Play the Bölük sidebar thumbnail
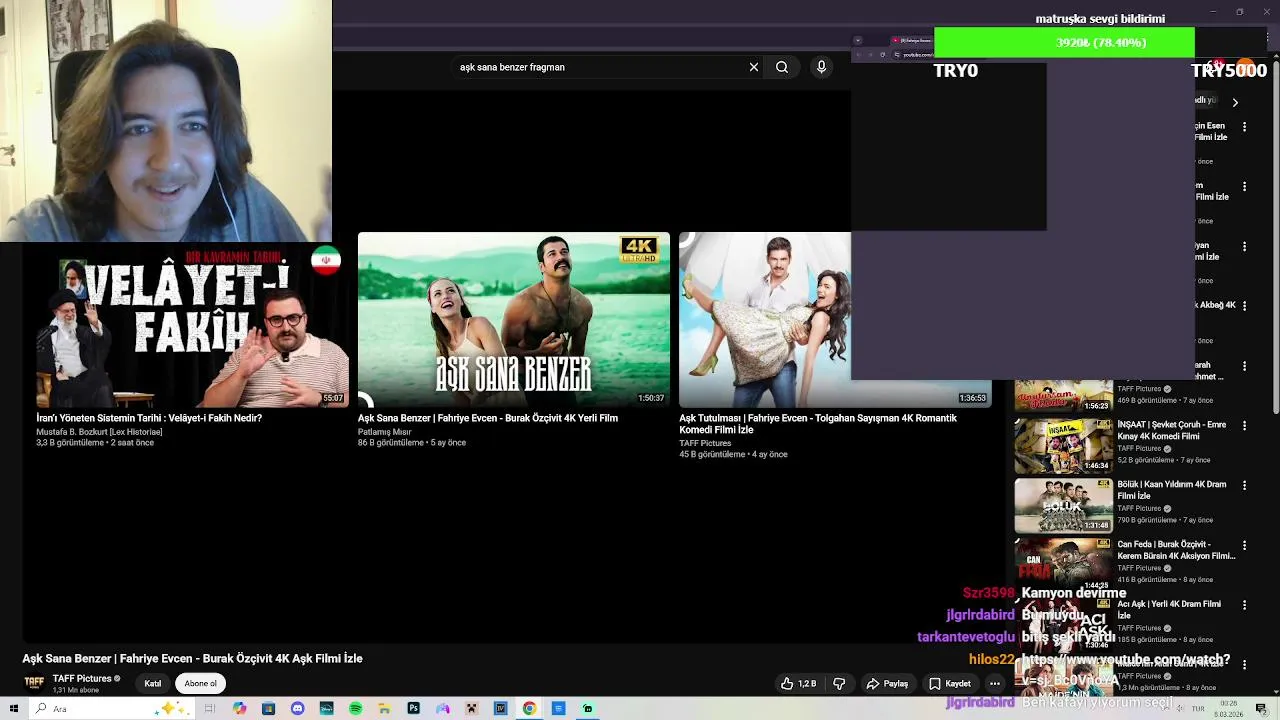 (1063, 506)
